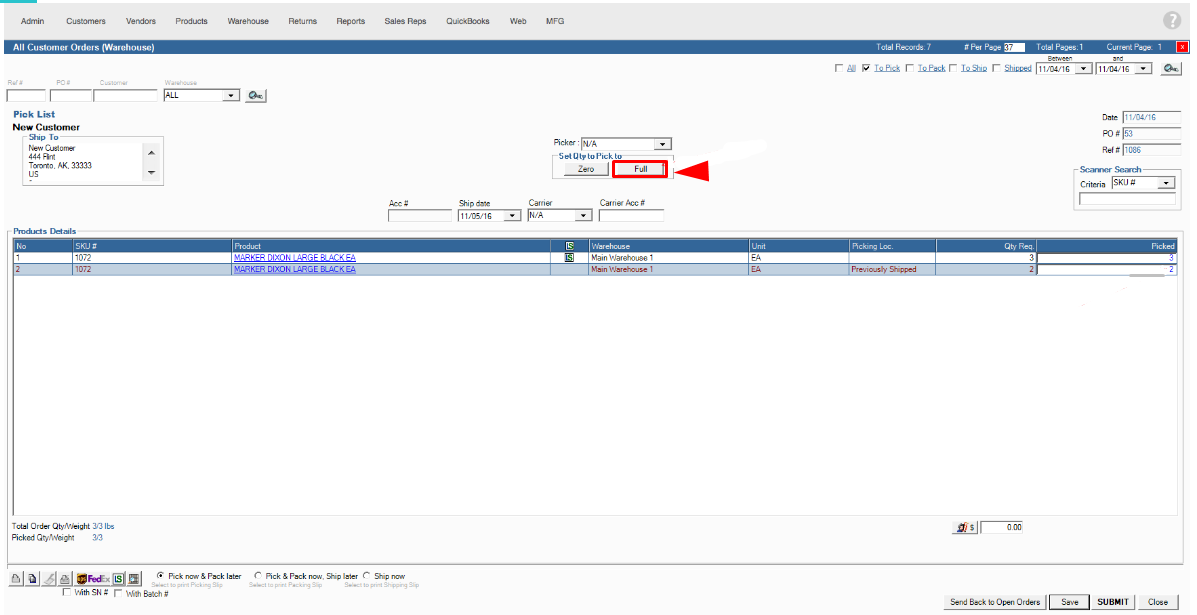The height and width of the screenshot is (615, 1197).
Task: Expand the Carrier dropdown
Action: 584,215
